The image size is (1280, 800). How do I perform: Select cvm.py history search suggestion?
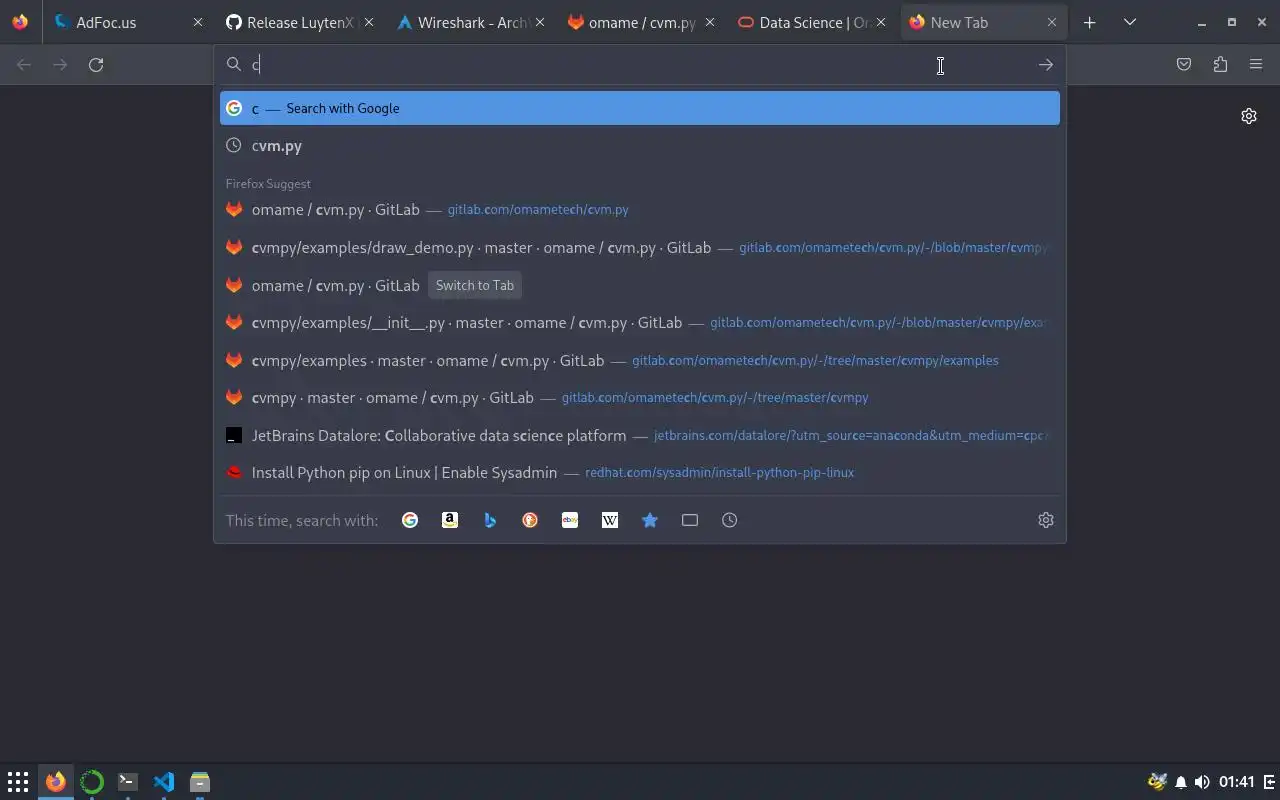pyautogui.click(x=640, y=146)
